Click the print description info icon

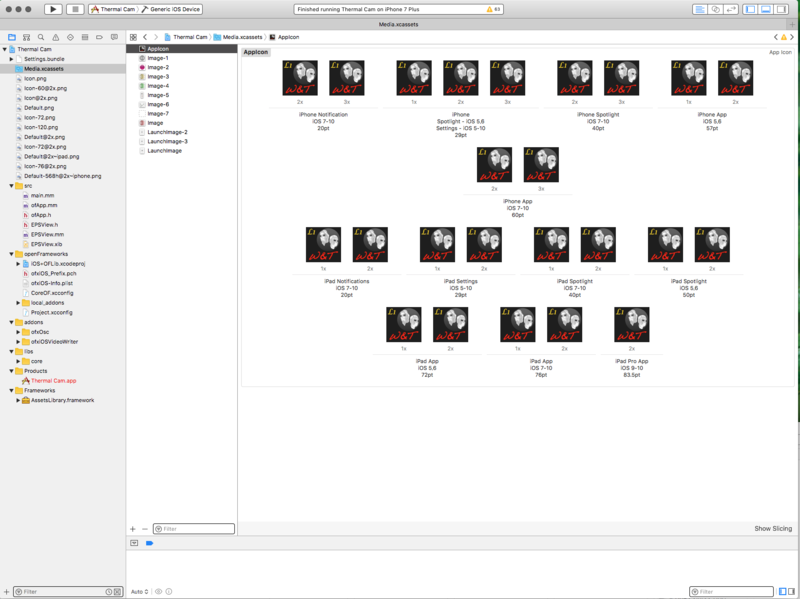(x=169, y=592)
